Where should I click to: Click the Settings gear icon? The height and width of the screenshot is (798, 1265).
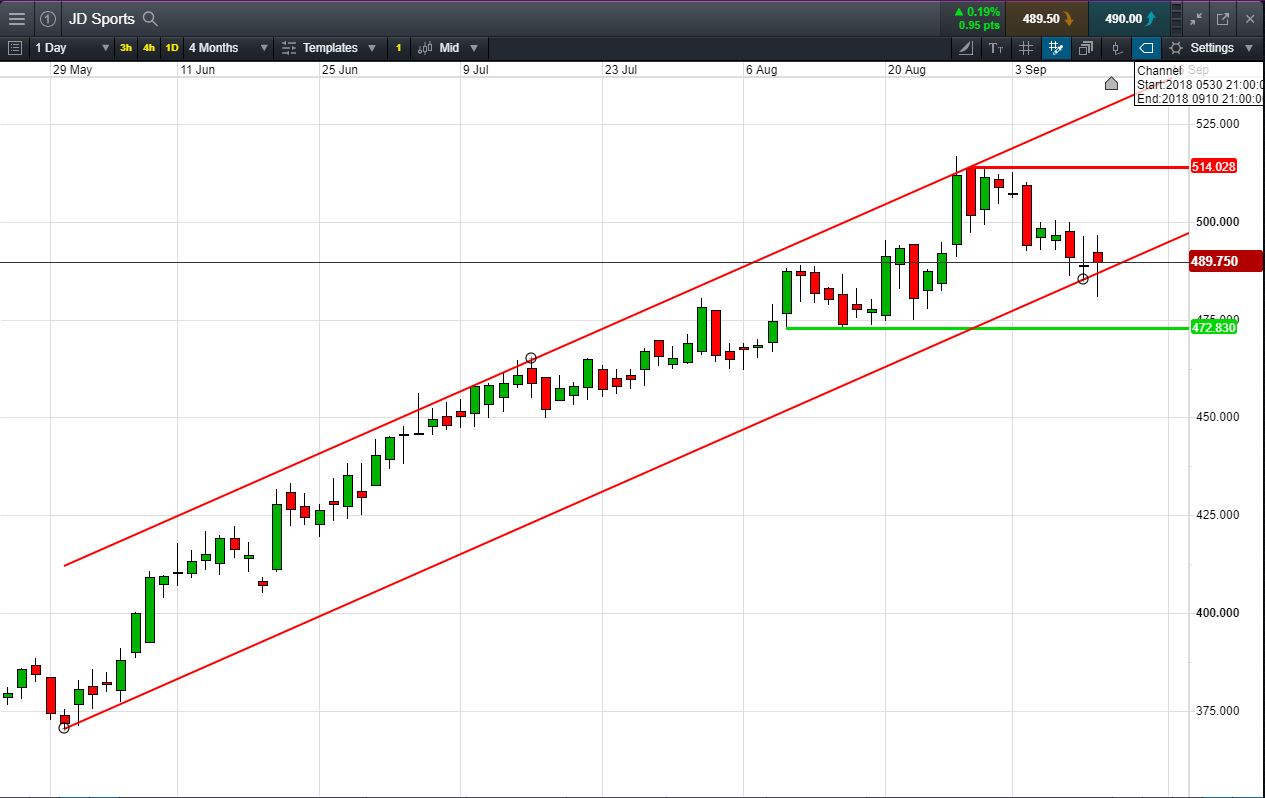point(1176,47)
